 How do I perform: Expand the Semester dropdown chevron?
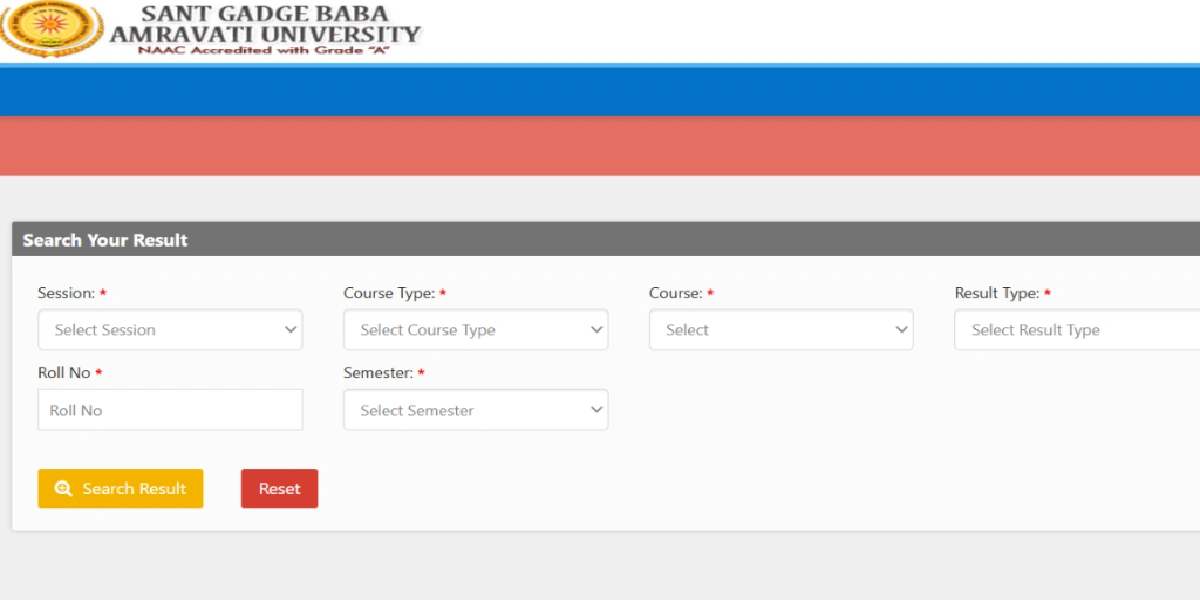[597, 409]
